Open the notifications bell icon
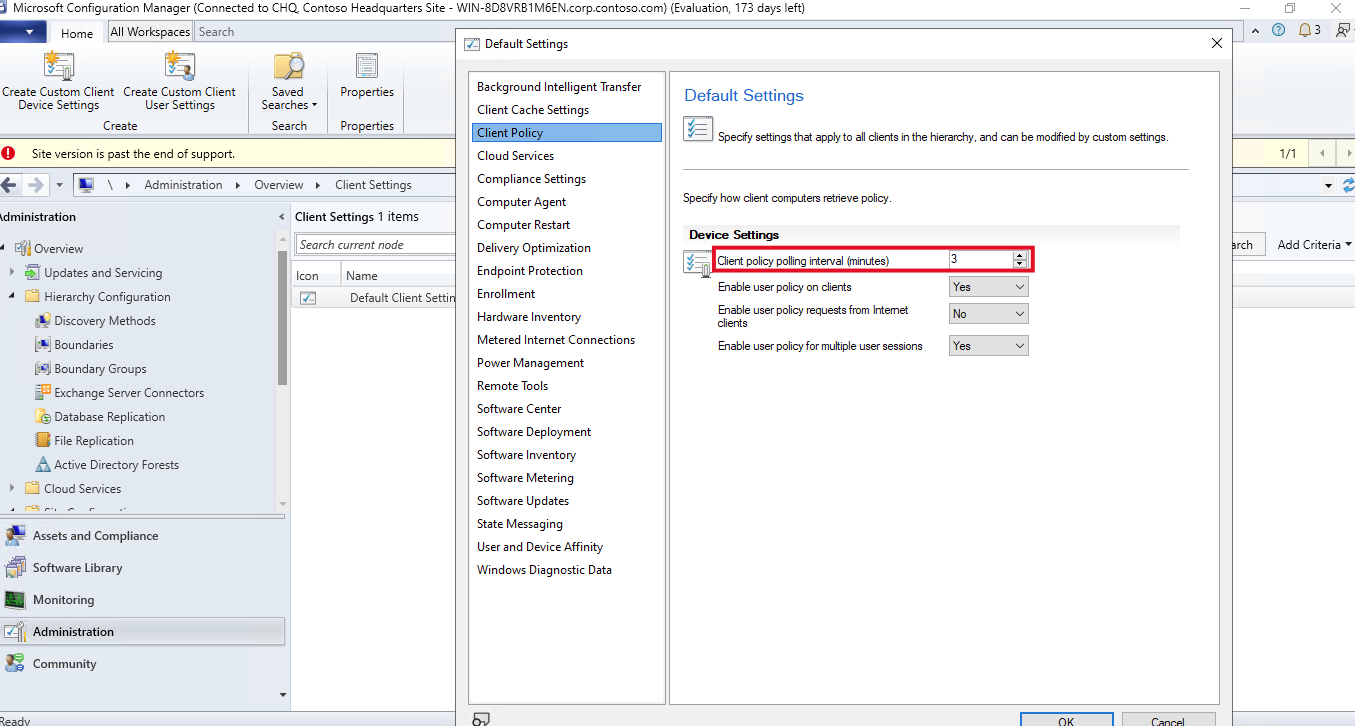This screenshot has width=1355, height=726. (x=1304, y=30)
